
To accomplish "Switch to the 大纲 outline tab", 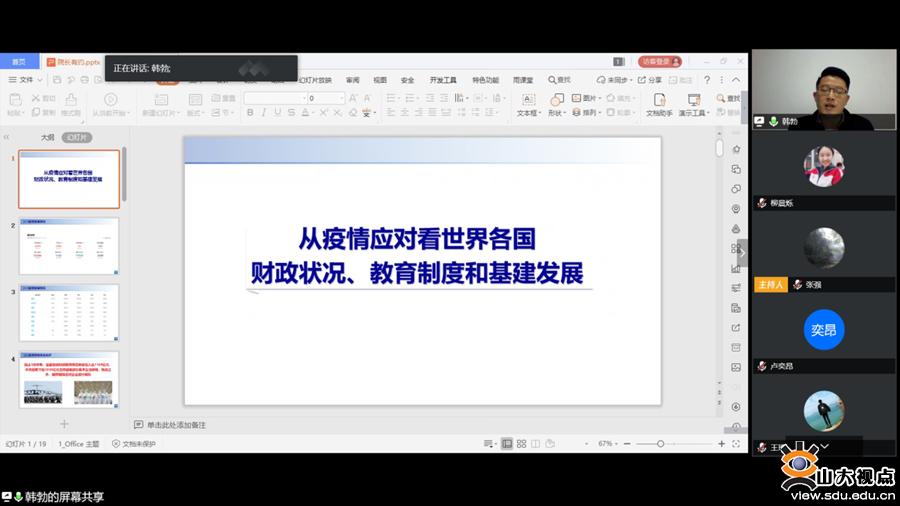I will click(47, 137).
